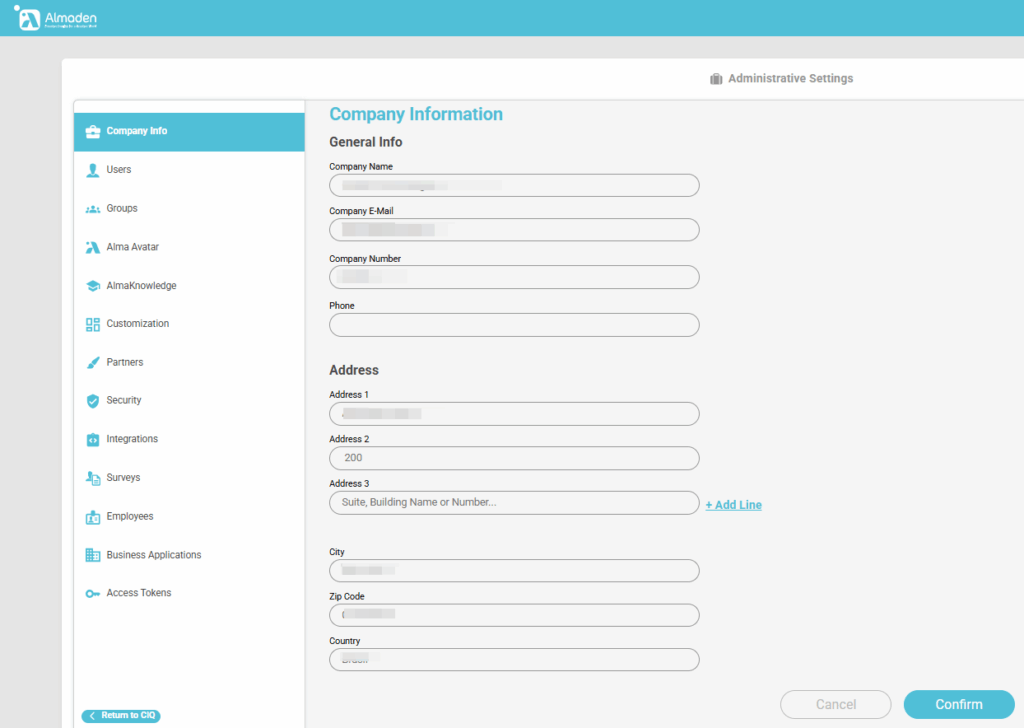The height and width of the screenshot is (728, 1024).
Task: Click the Almaden logo in header
Action: (56, 18)
